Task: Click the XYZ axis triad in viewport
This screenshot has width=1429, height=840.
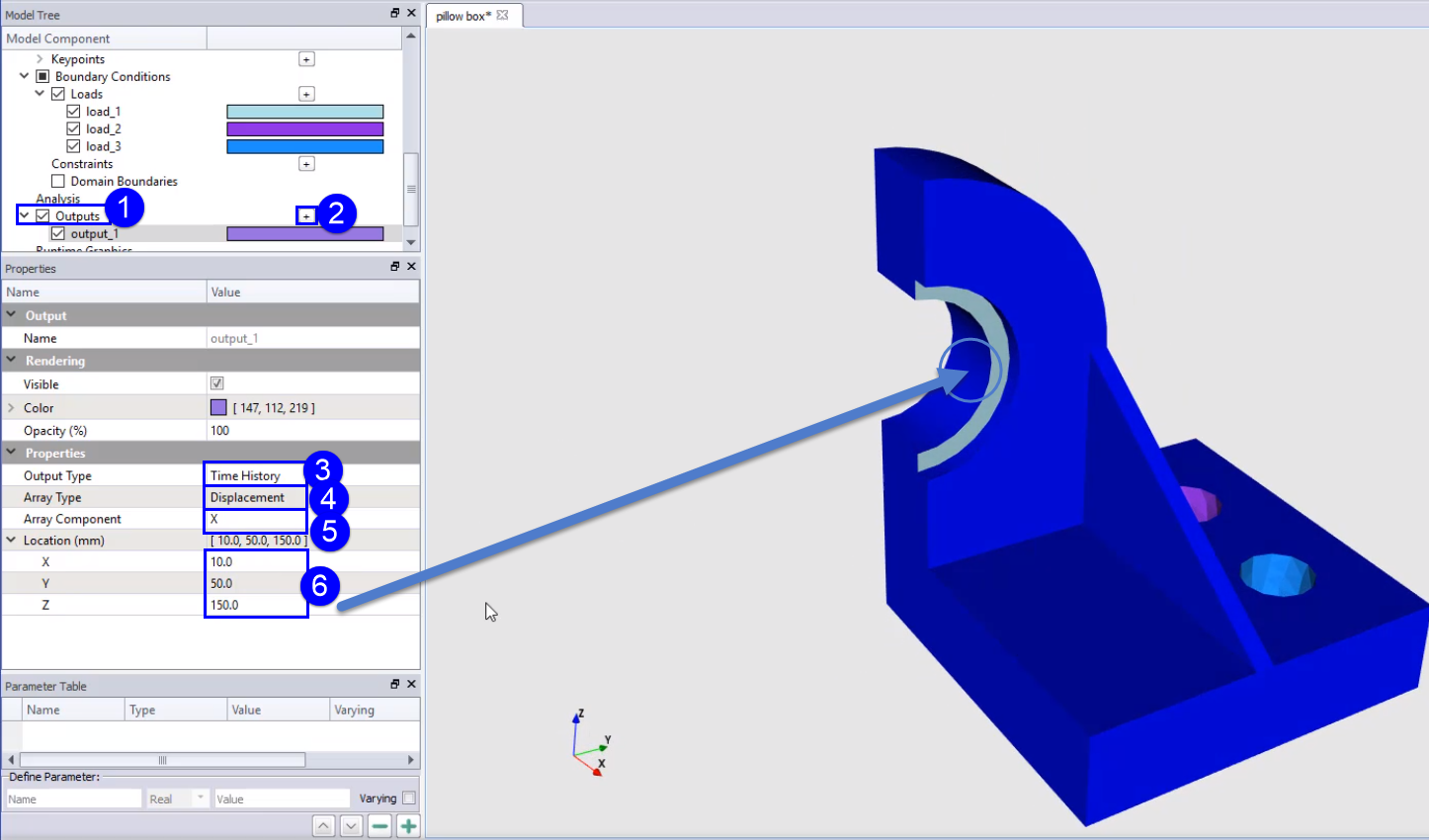Action: pyautogui.click(x=591, y=743)
